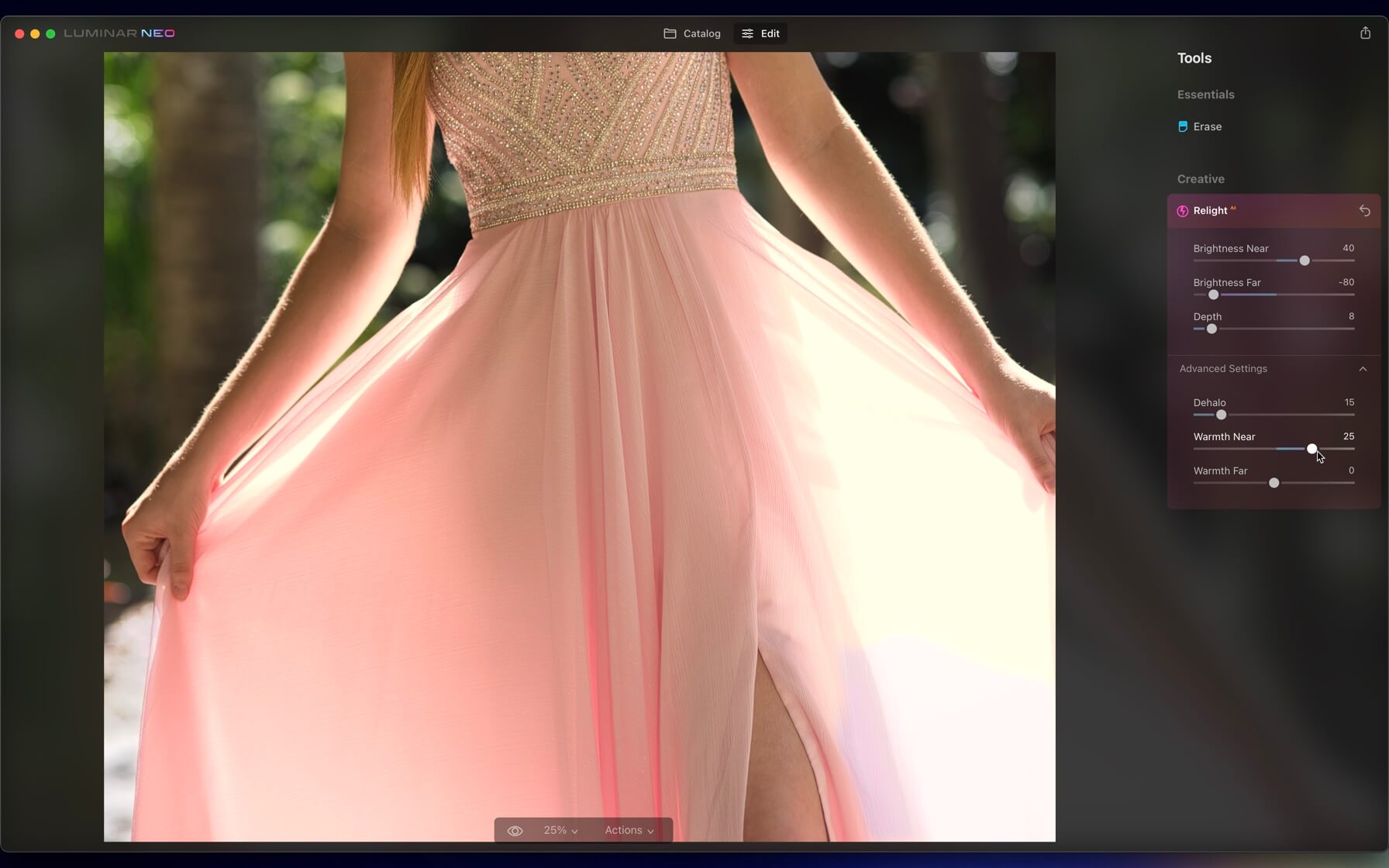Screen dimensions: 1389x868
Task: Switch to the Edit tab
Action: pos(760,33)
